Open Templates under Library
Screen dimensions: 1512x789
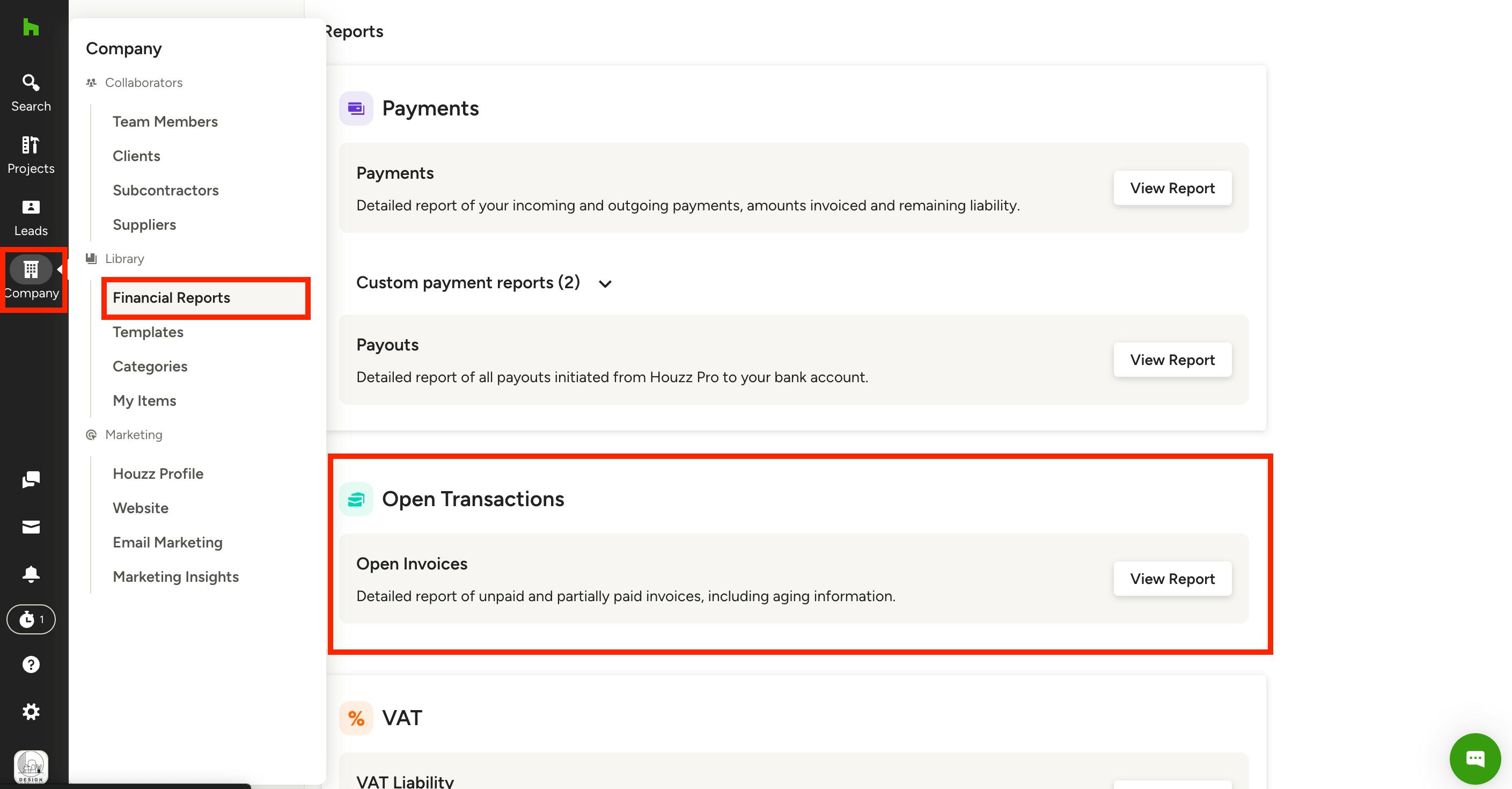pos(148,332)
